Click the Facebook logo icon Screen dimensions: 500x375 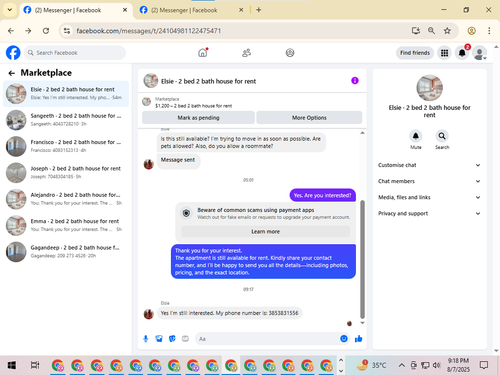(13, 53)
